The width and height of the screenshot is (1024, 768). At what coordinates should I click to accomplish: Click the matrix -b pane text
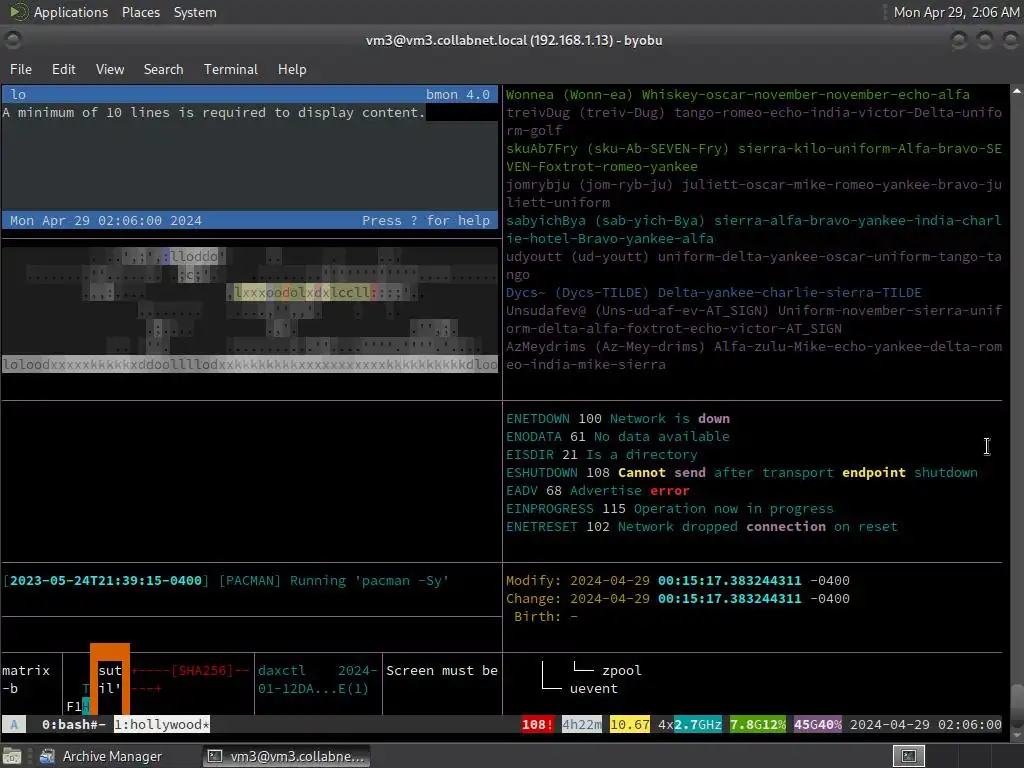point(26,679)
